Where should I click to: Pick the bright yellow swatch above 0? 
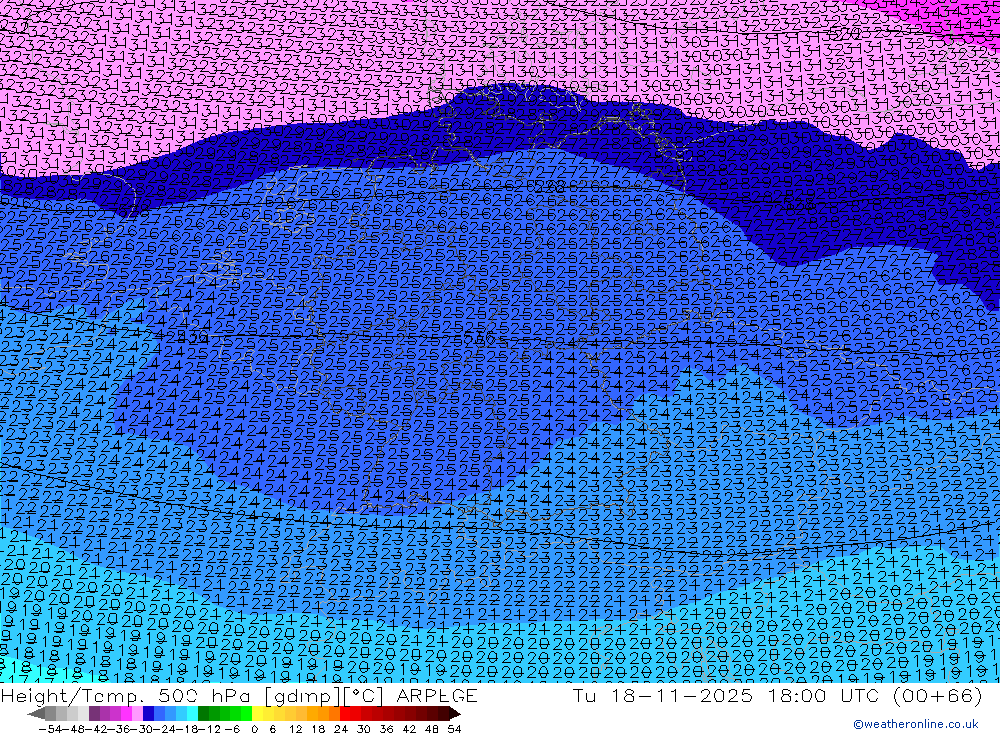click(x=257, y=713)
